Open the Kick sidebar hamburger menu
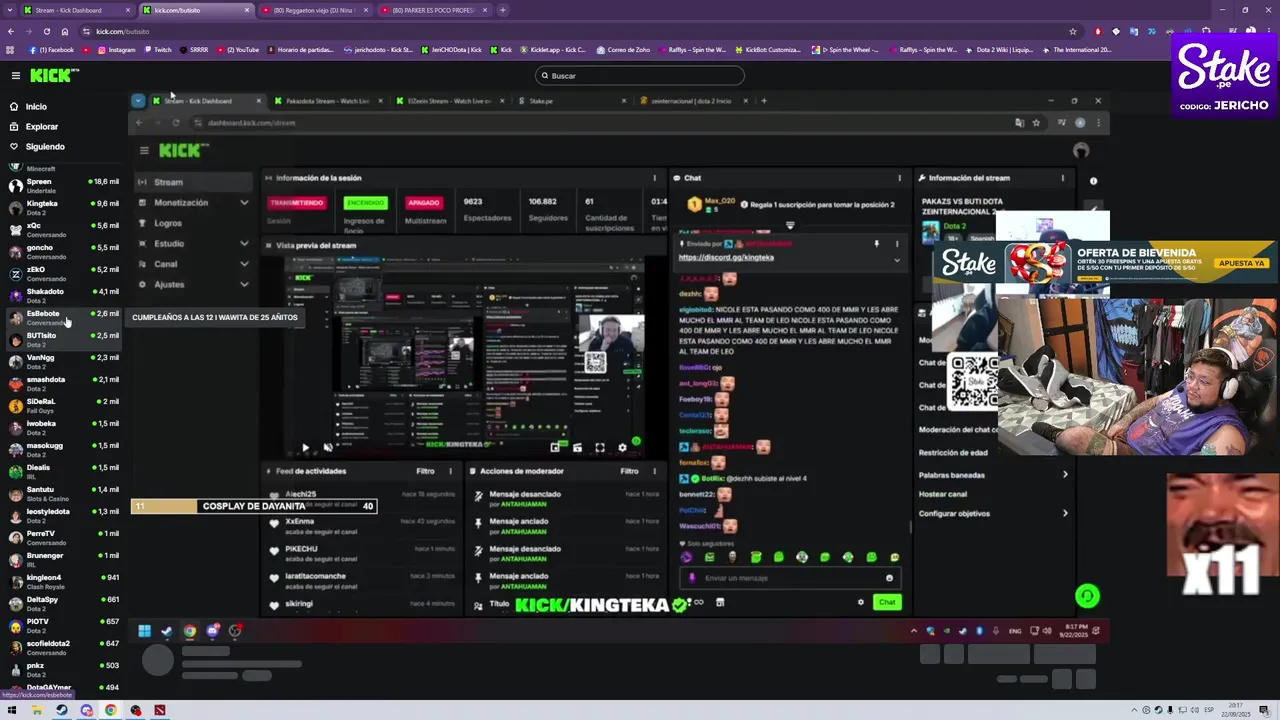The width and height of the screenshot is (1280, 720). click(x=16, y=76)
